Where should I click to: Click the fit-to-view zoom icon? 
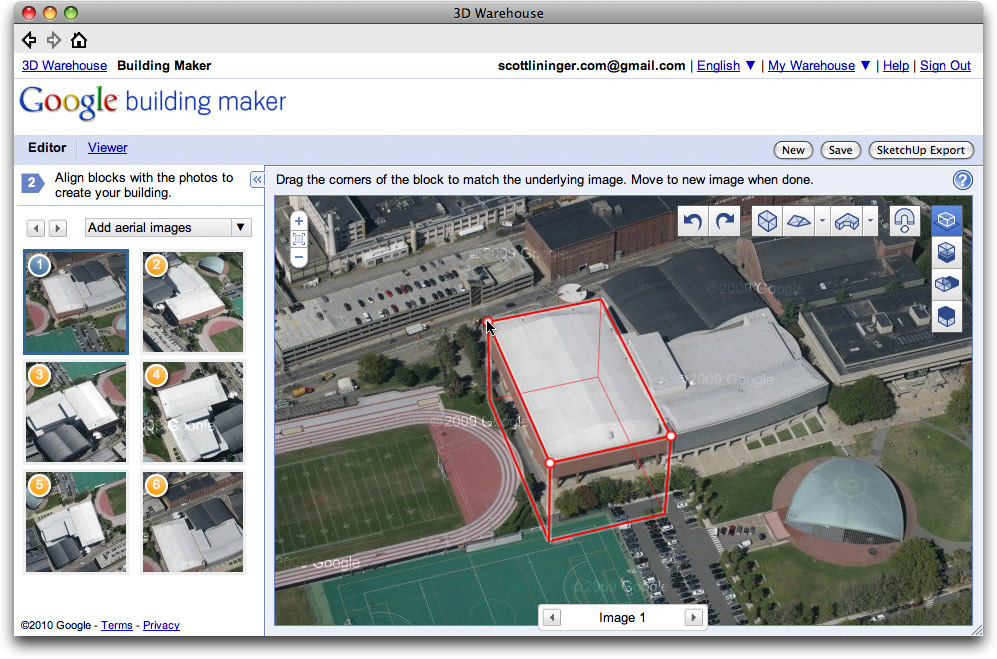[299, 239]
